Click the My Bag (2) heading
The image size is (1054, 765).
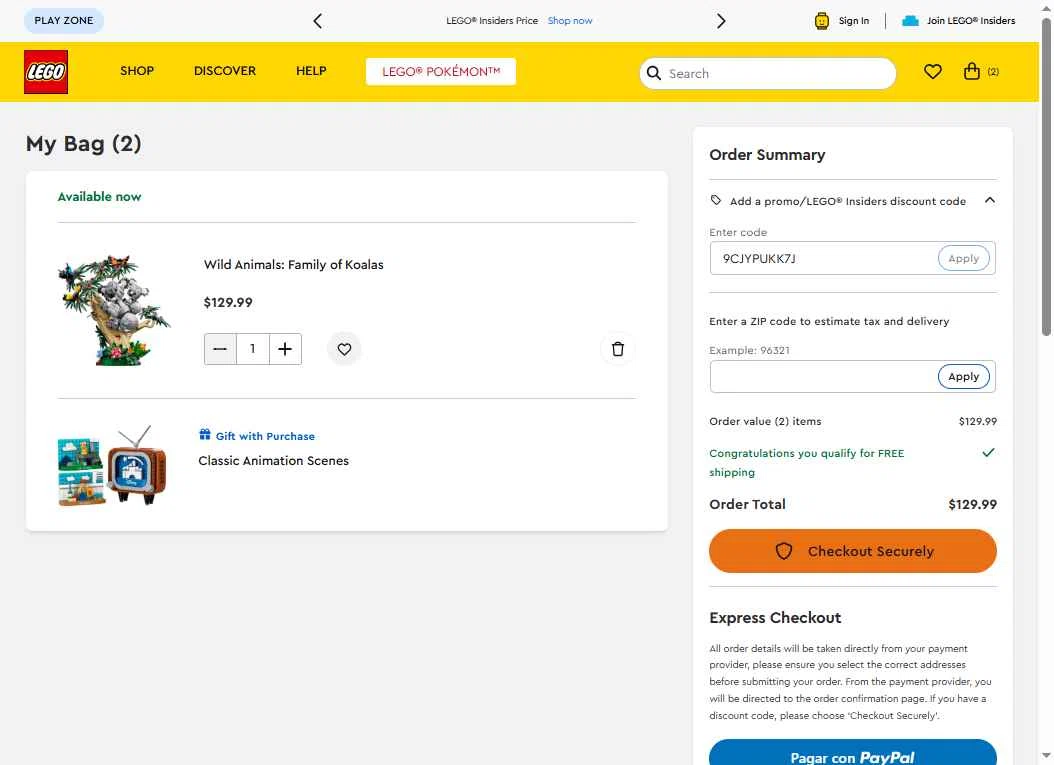click(x=83, y=144)
